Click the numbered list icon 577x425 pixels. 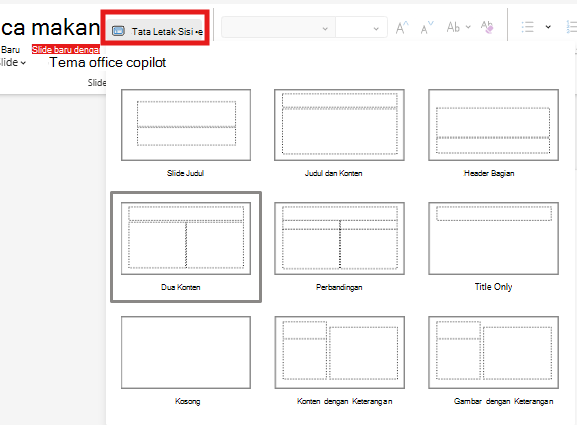571,27
